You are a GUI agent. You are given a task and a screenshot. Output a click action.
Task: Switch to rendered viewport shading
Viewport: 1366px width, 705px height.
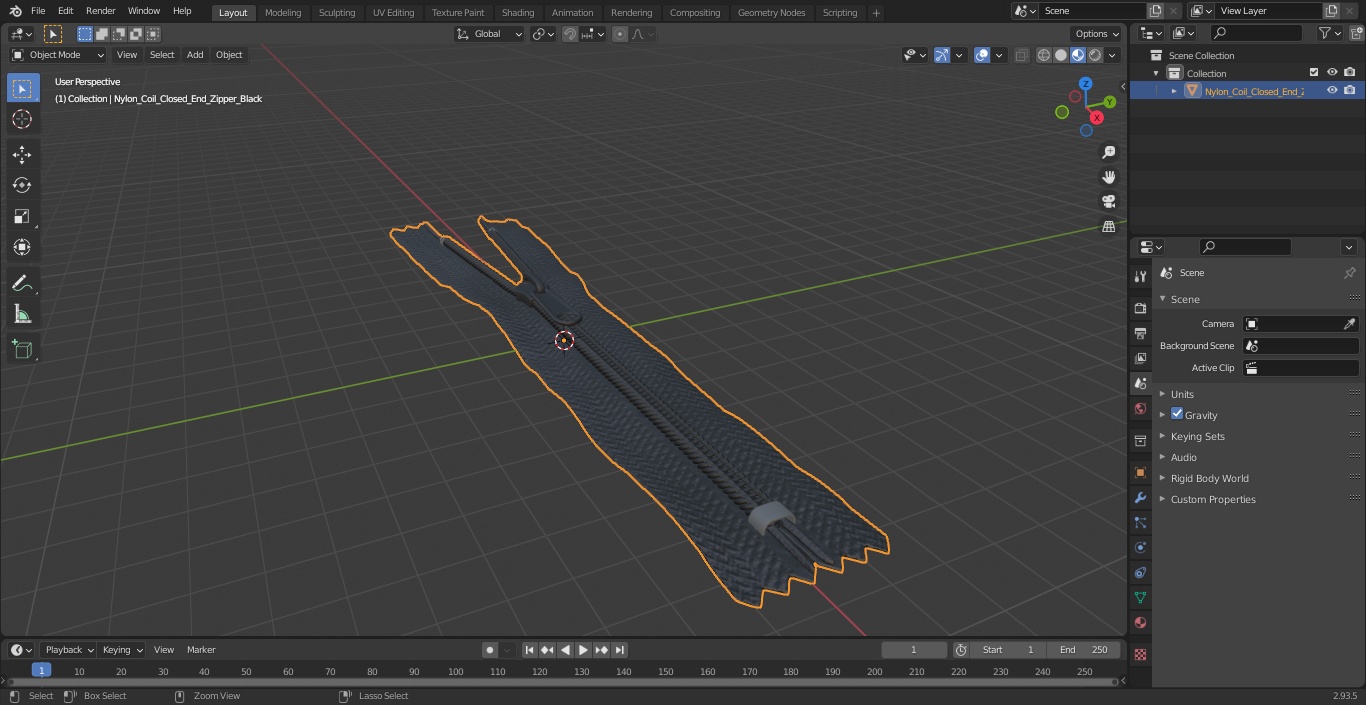1095,55
